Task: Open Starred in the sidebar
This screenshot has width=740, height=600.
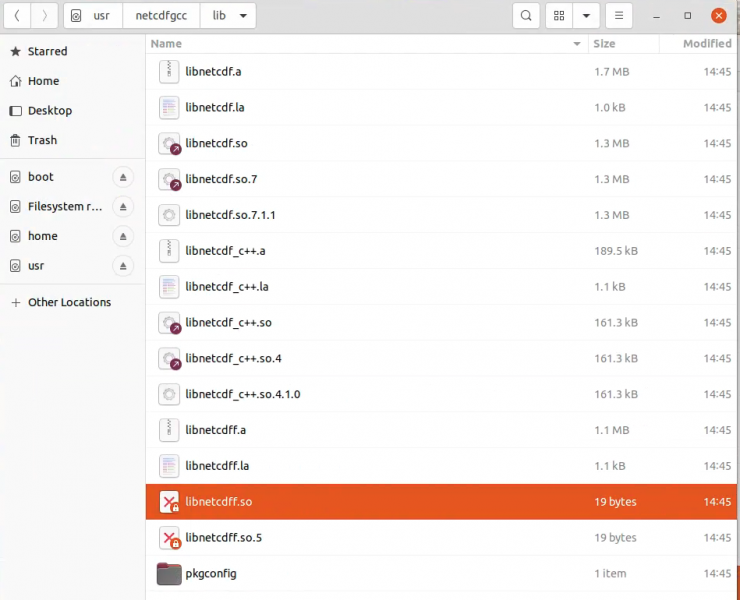Action: [47, 51]
